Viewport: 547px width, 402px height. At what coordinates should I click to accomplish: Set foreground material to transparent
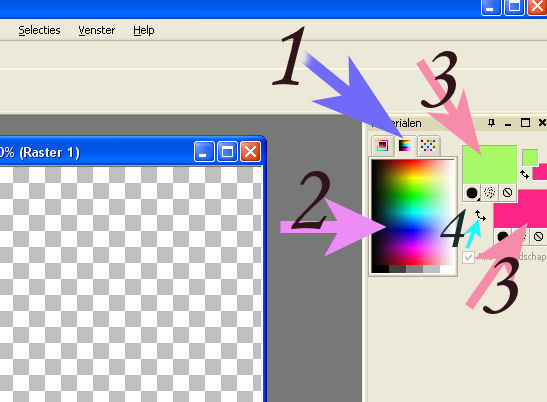click(508, 193)
